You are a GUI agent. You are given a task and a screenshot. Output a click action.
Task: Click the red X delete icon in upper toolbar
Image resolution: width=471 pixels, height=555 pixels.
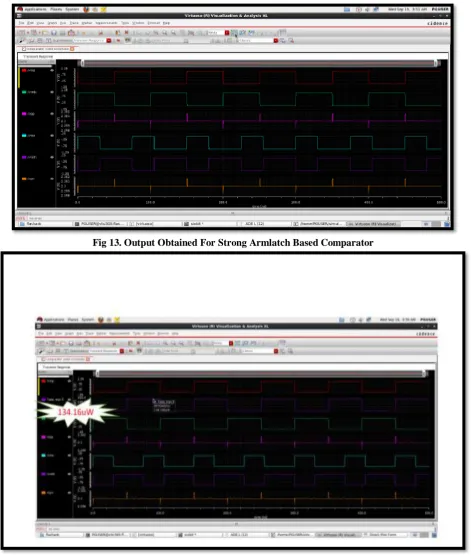126,33
